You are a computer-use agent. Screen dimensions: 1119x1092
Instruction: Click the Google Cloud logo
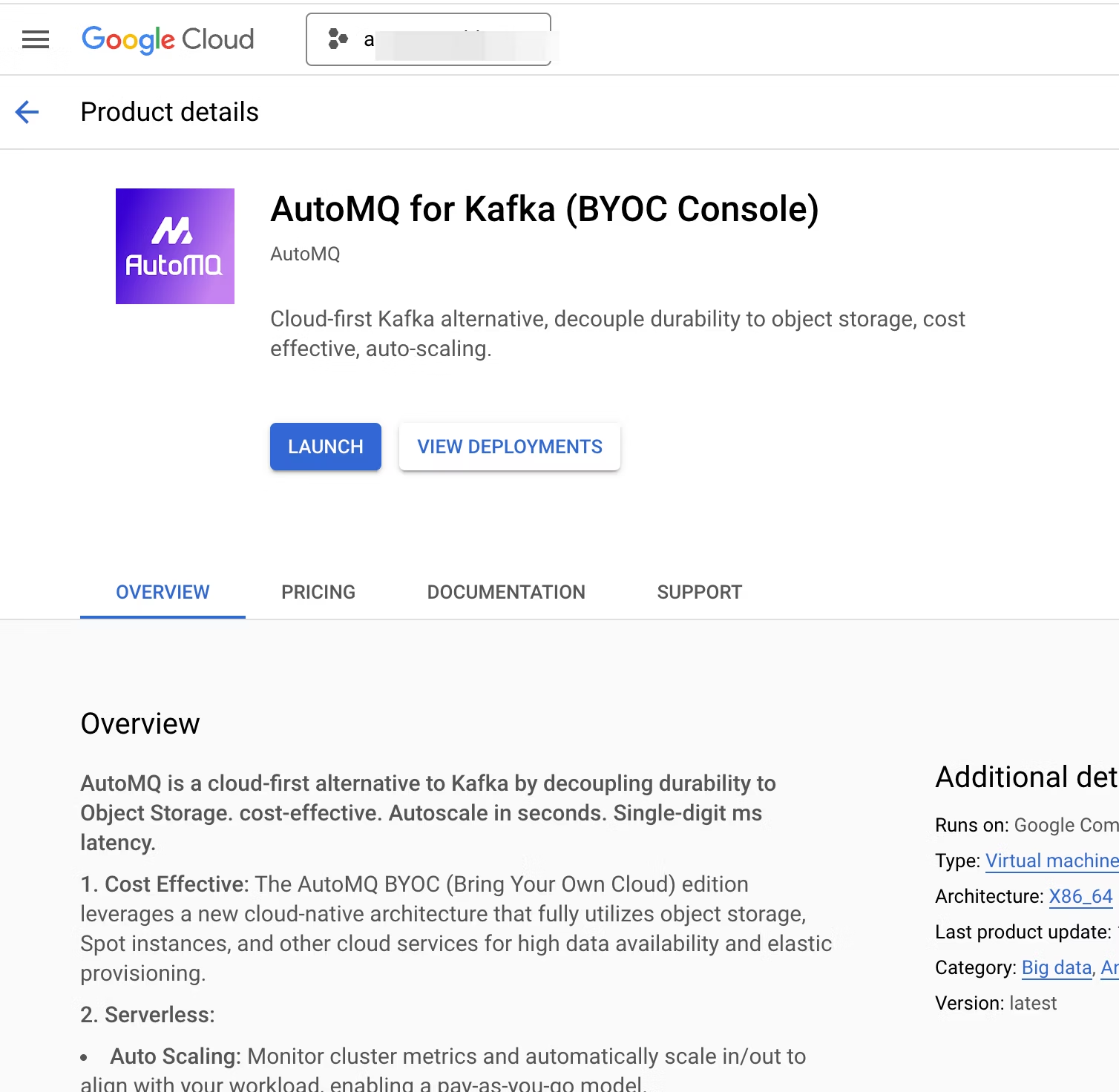pyautogui.click(x=168, y=39)
